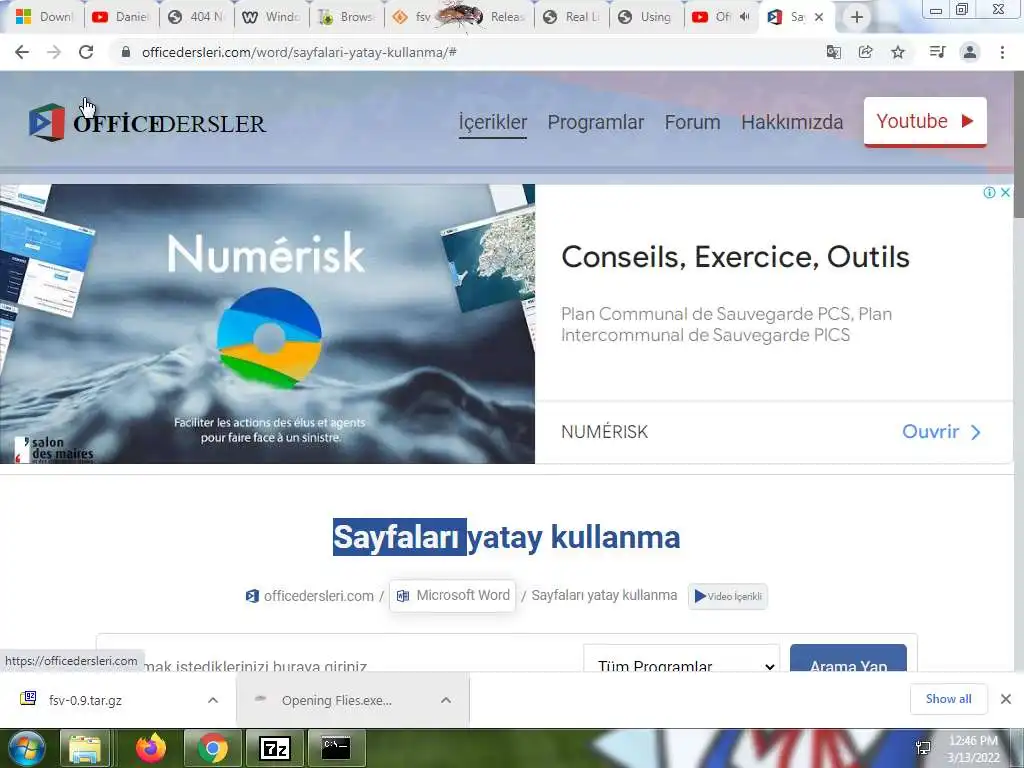1024x768 pixels.
Task: Close the active Sayfaları tab
Action: [x=819, y=17]
